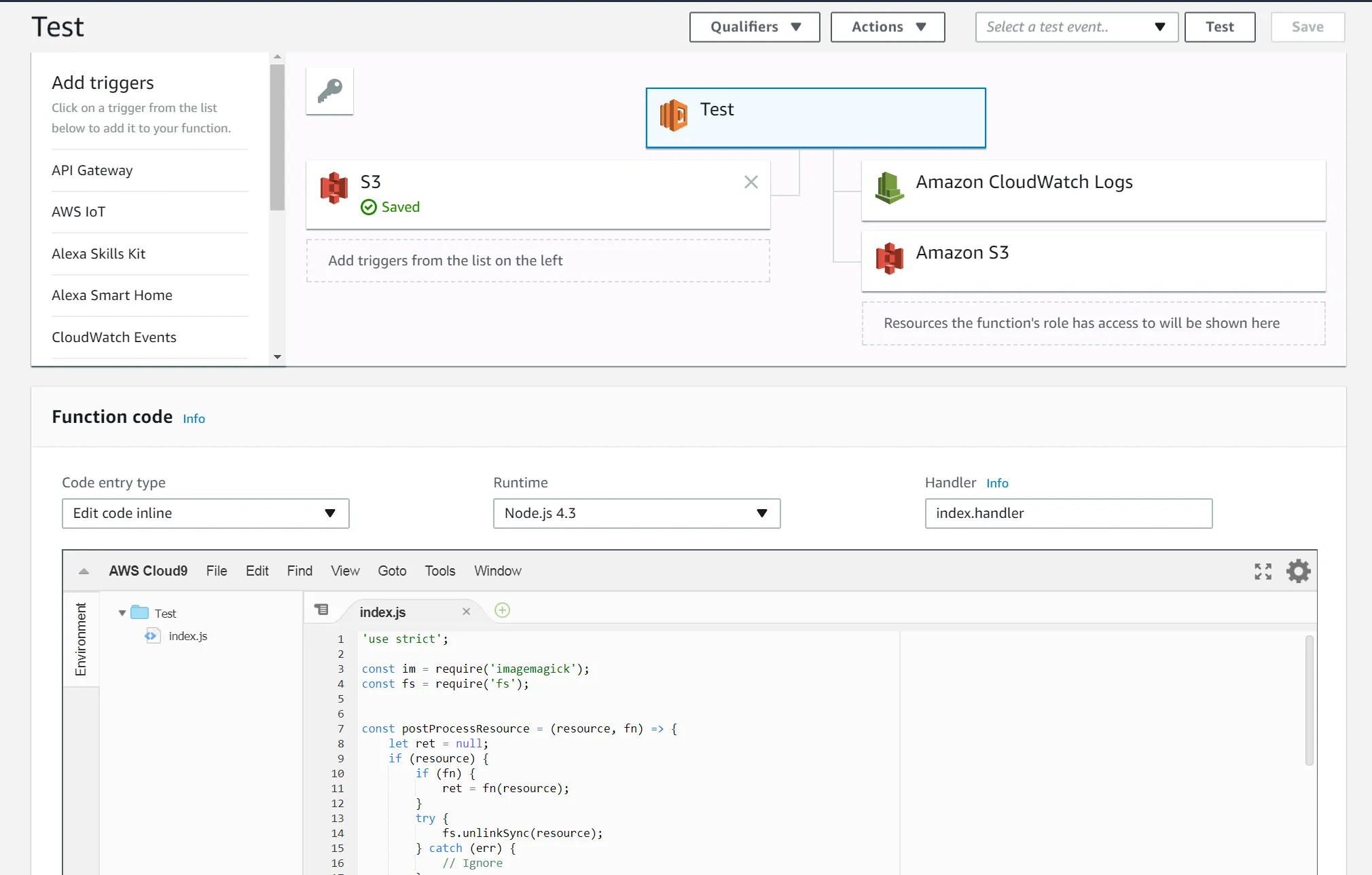Remove the S3 trigger with X
This screenshot has height=875, width=1372.
pyautogui.click(x=751, y=182)
